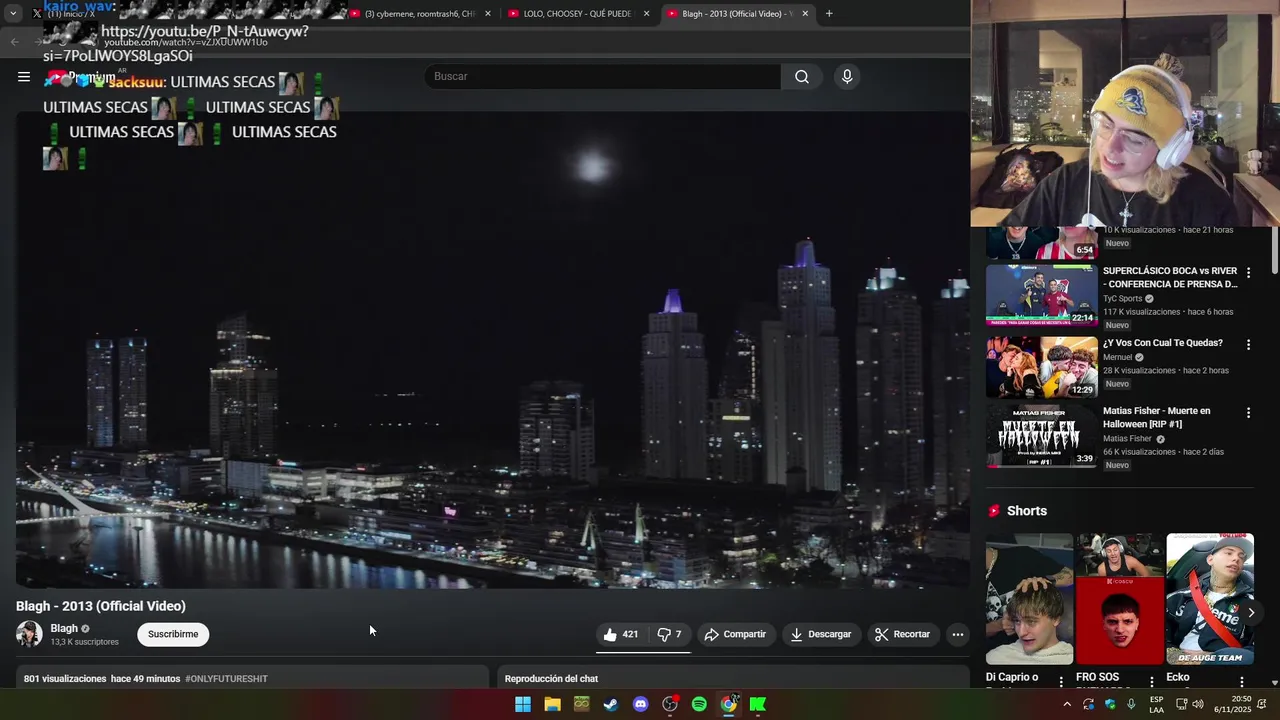Open the Muerte en Halloween video thumbnail

[1042, 436]
